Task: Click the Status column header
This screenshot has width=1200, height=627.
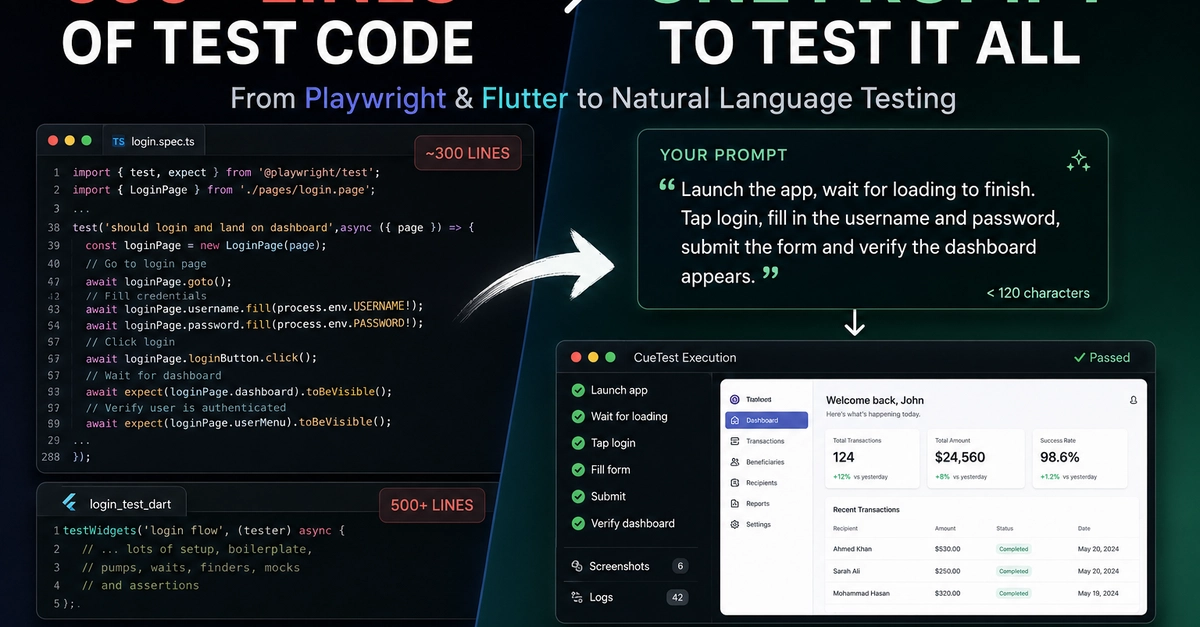Action: (x=1004, y=528)
